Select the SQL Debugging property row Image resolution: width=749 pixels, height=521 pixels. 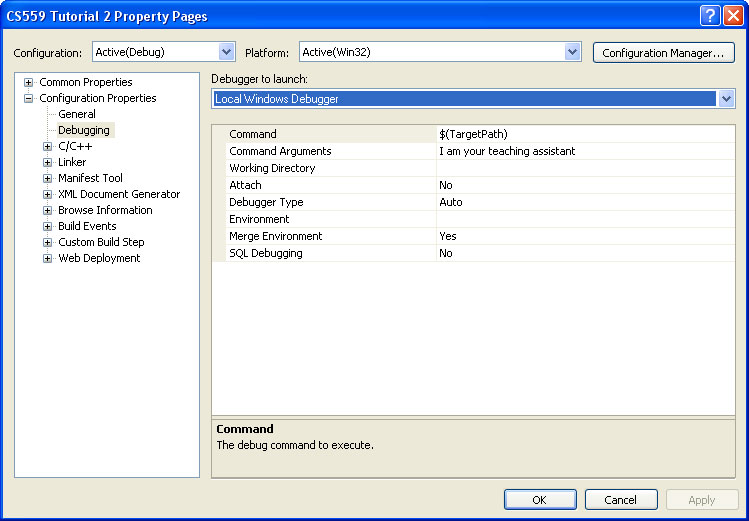click(480, 253)
